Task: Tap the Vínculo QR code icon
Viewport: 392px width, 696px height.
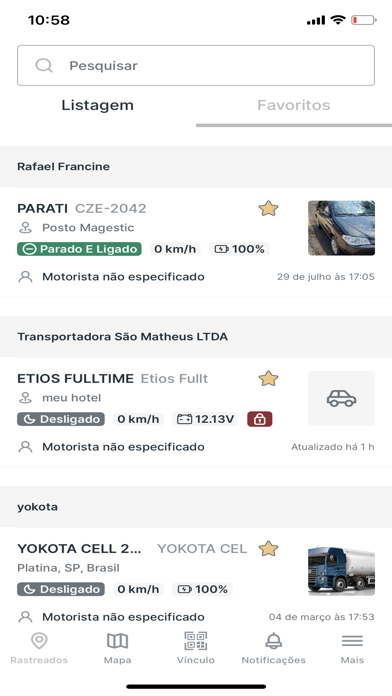Action: [x=196, y=641]
